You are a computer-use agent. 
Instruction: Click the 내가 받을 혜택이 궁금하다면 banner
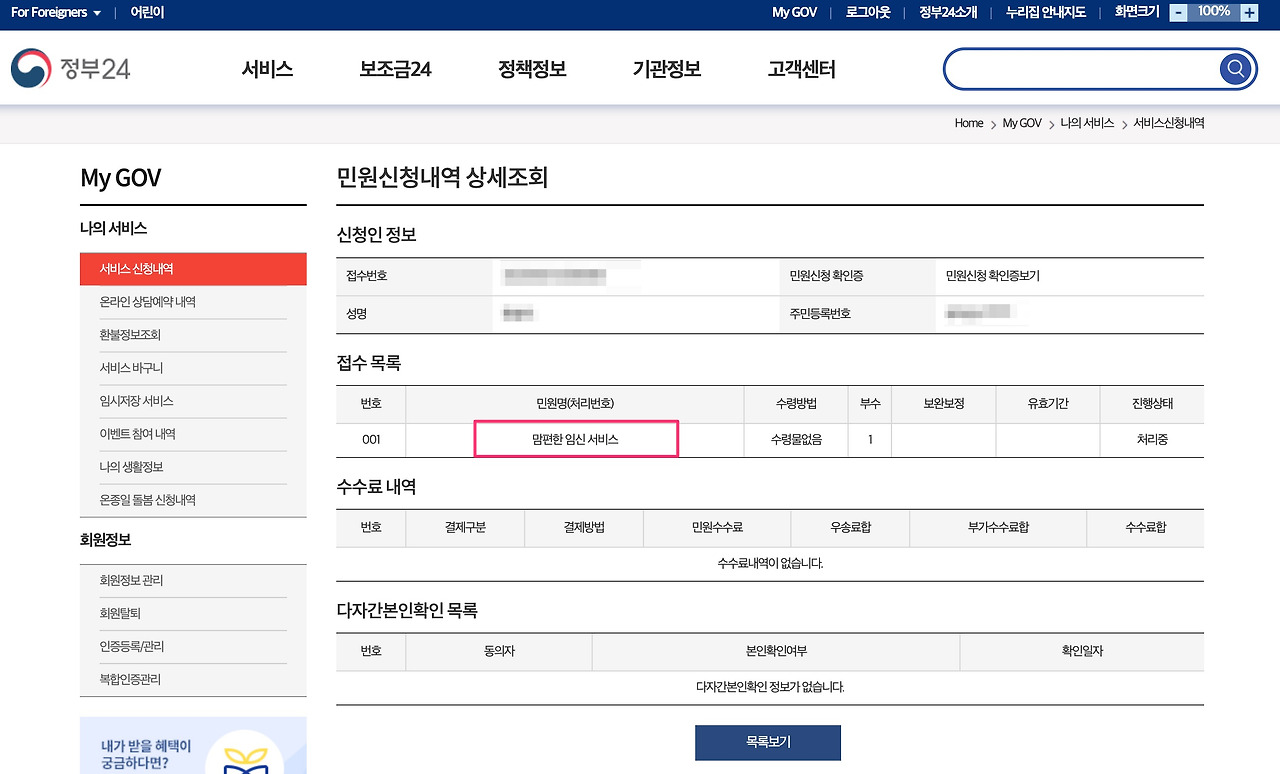(x=193, y=745)
